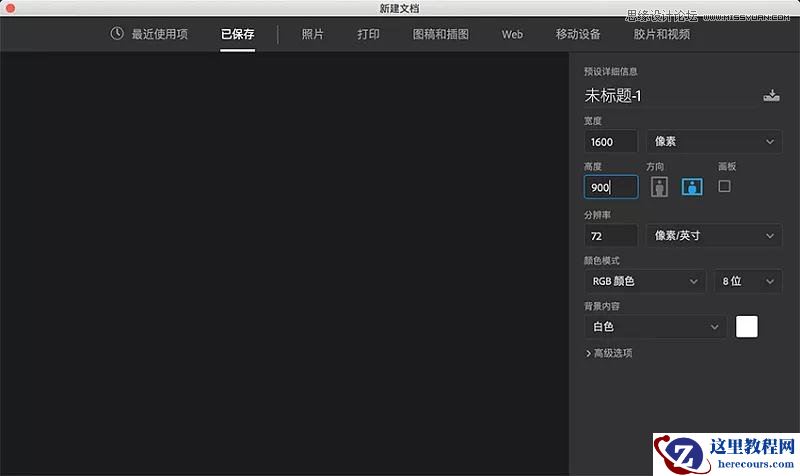Image resolution: width=800 pixels, height=476 pixels.
Task: Open the 白色 background content dropdown
Action: tap(655, 327)
